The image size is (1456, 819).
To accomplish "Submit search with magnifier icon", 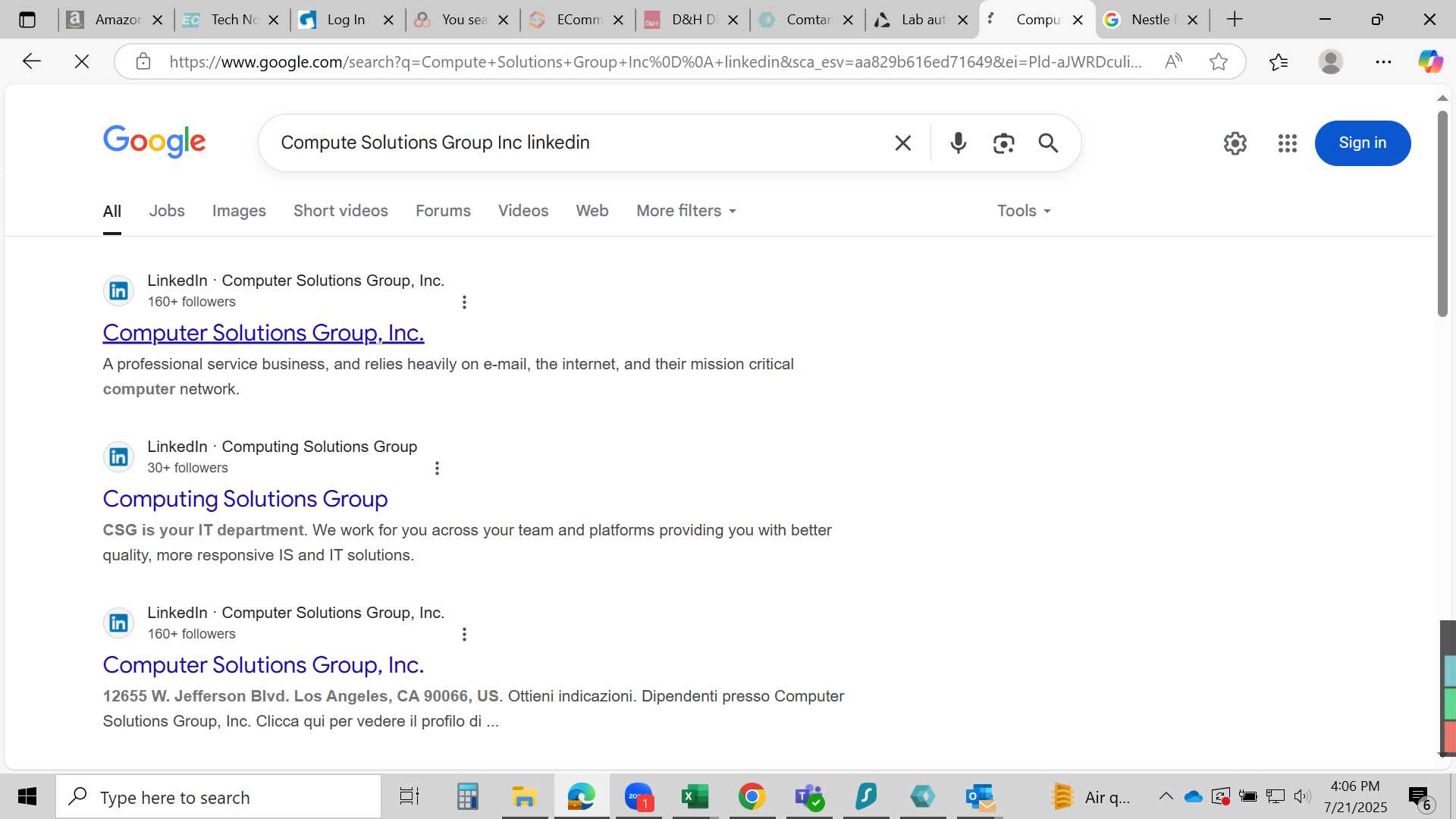I will tap(1048, 143).
